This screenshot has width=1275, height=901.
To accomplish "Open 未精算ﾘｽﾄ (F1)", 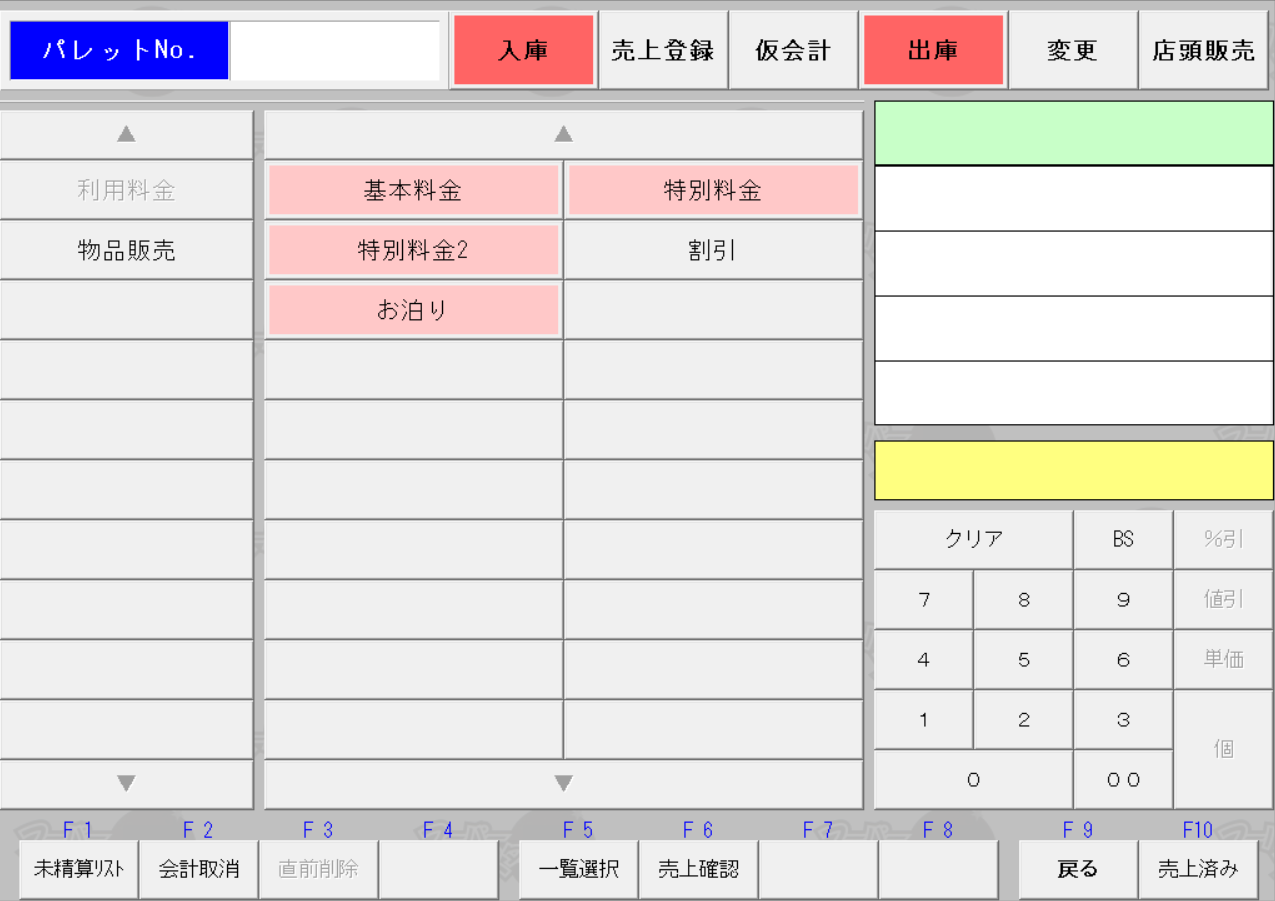I will pos(79,869).
